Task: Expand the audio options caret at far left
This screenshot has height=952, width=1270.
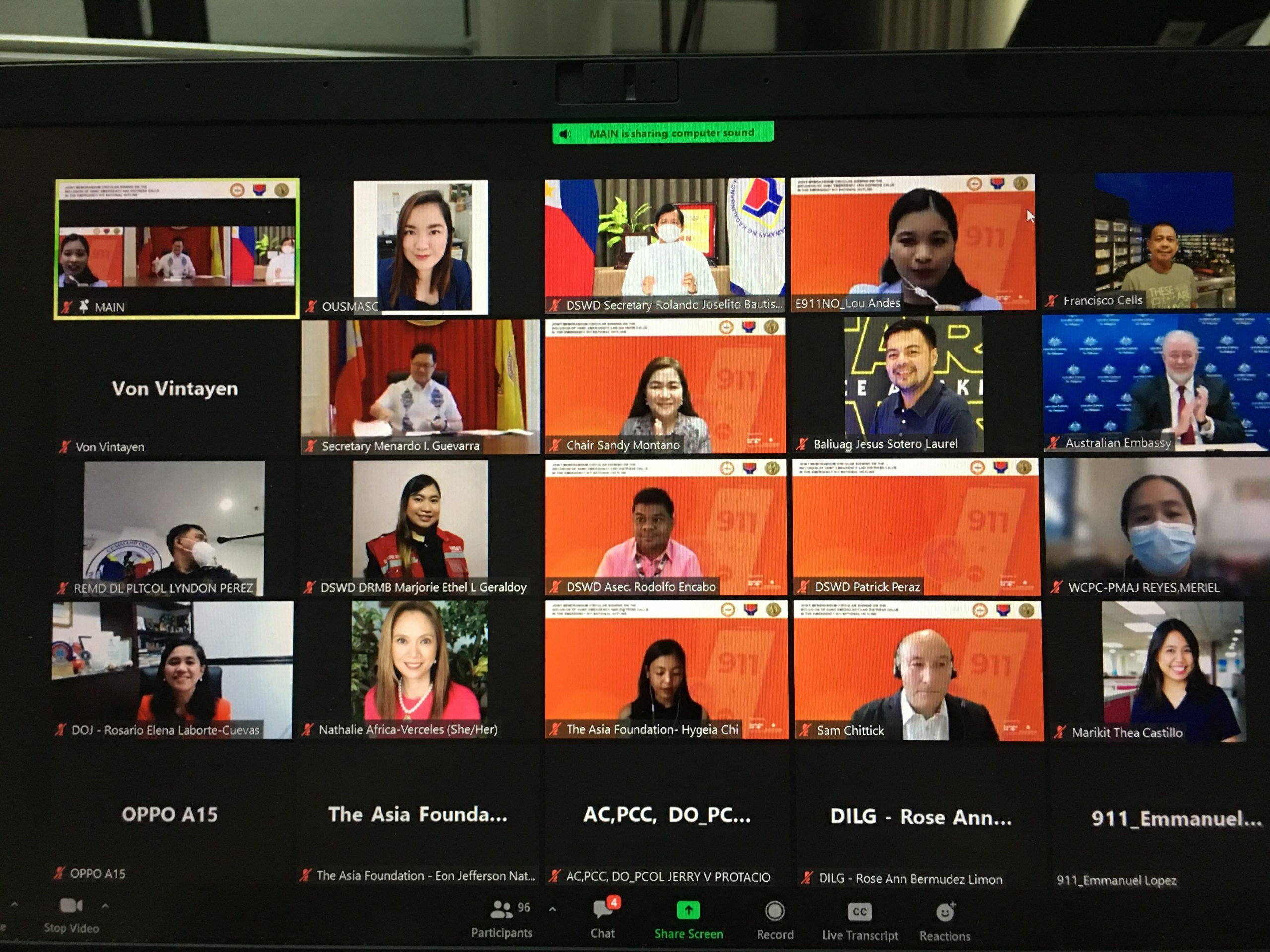Action: point(14,904)
